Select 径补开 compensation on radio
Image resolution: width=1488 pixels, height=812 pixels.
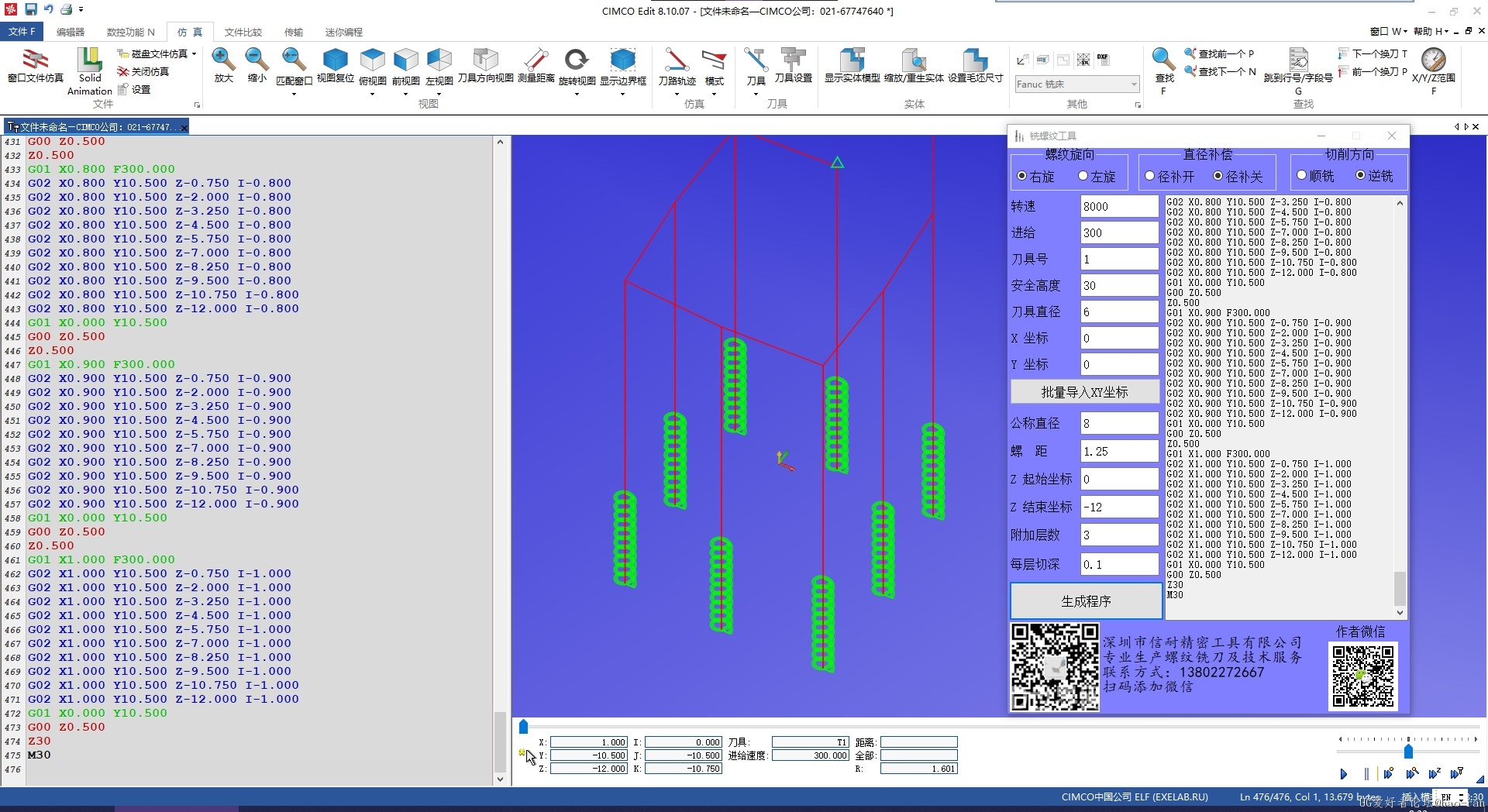(1149, 176)
